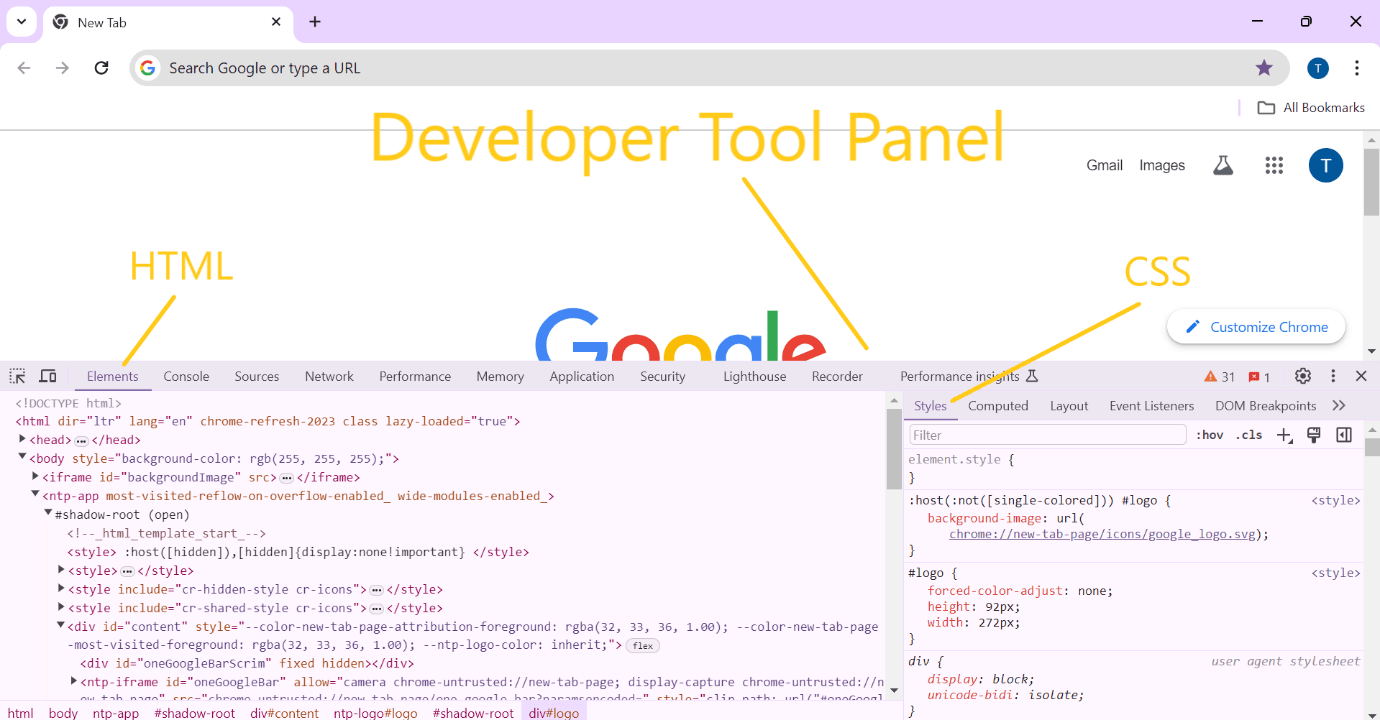The image size is (1380, 720).
Task: Expand the iframe backgroundImage node
Action: point(35,477)
